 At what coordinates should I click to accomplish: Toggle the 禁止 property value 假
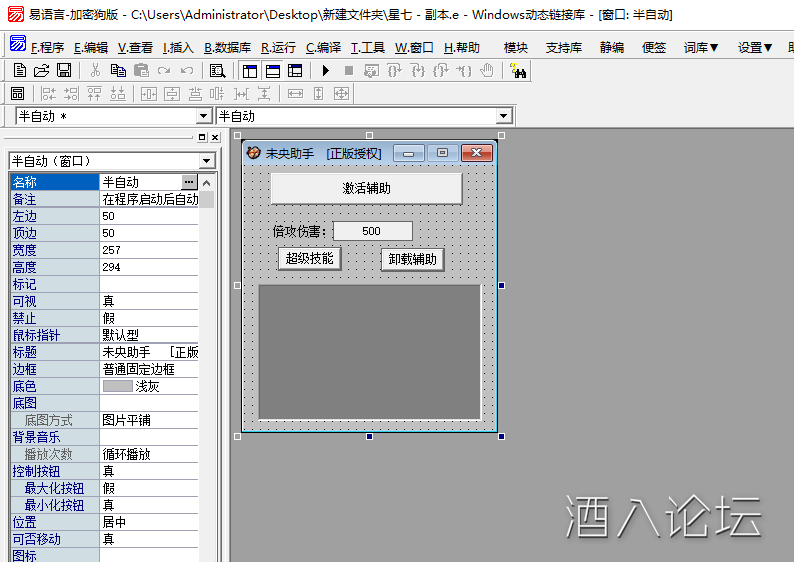(150, 318)
